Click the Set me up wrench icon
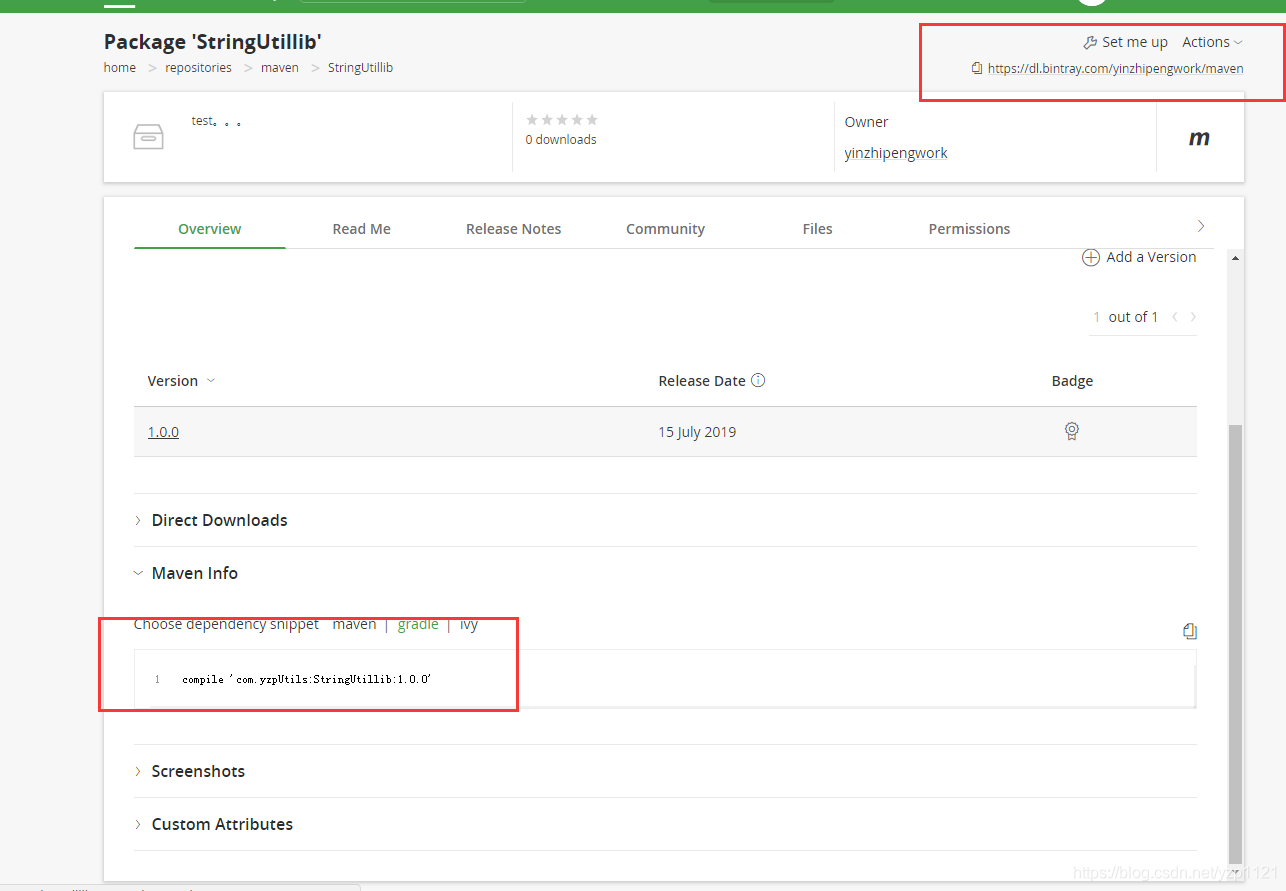 coord(1090,42)
